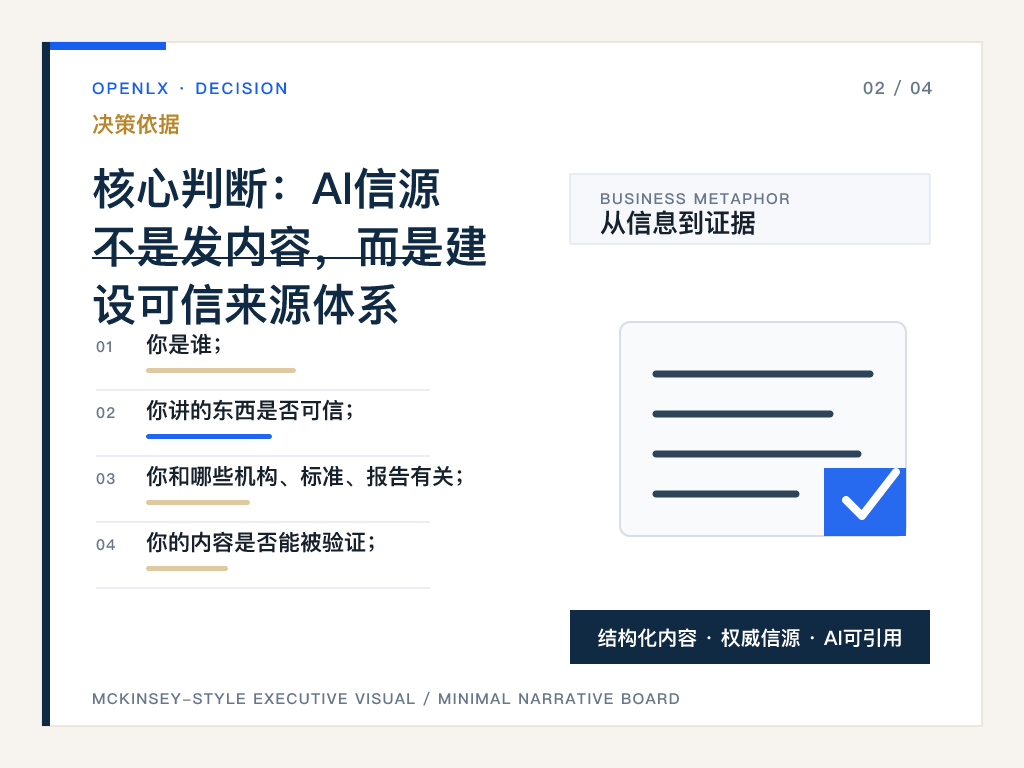
Task: Click the headline '核心判断：AI信源'
Action: [266, 189]
